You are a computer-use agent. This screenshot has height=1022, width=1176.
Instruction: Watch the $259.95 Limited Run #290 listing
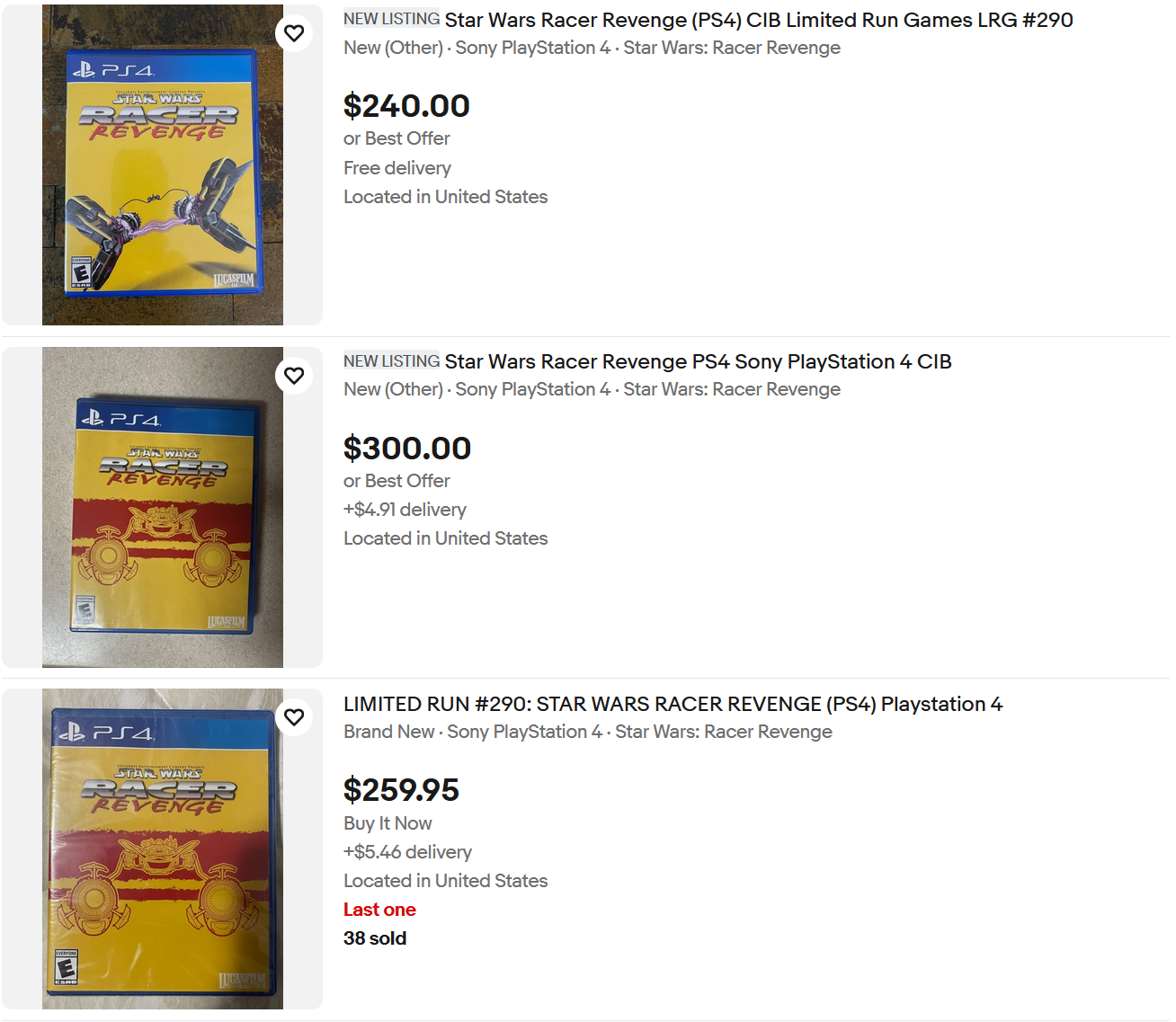click(294, 717)
